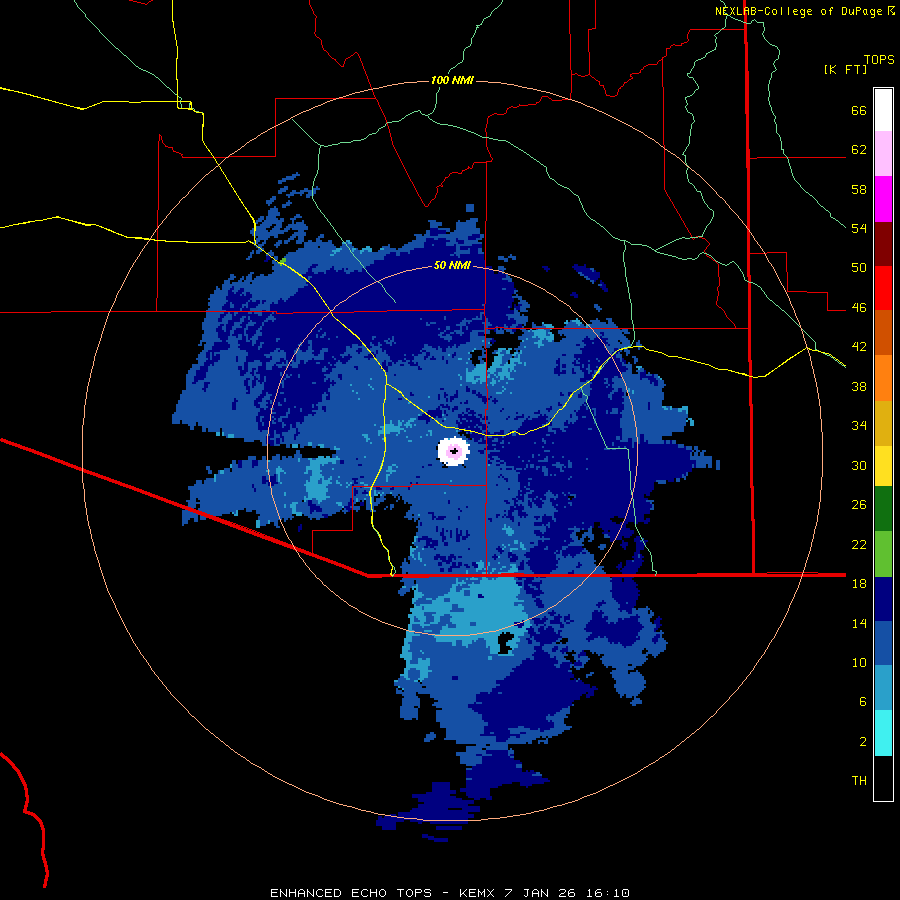Click the '58' legend value
Screen dimensions: 900x900
[x=859, y=189]
